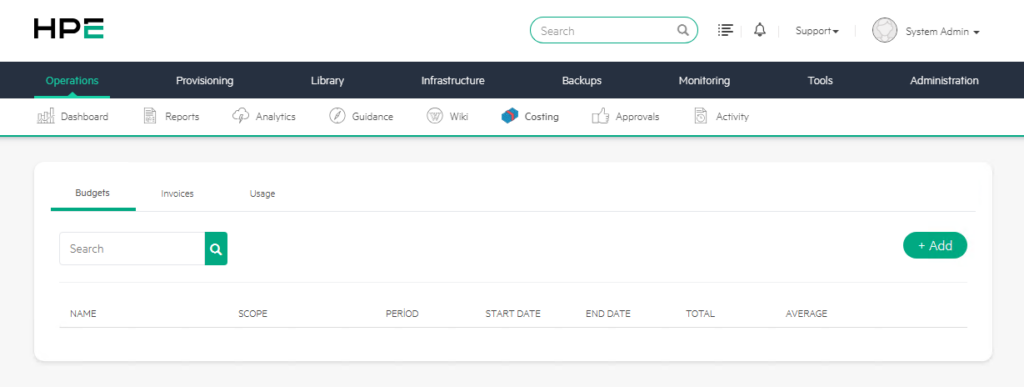Select the Guidance compass icon
1024x387 pixels.
pos(337,117)
